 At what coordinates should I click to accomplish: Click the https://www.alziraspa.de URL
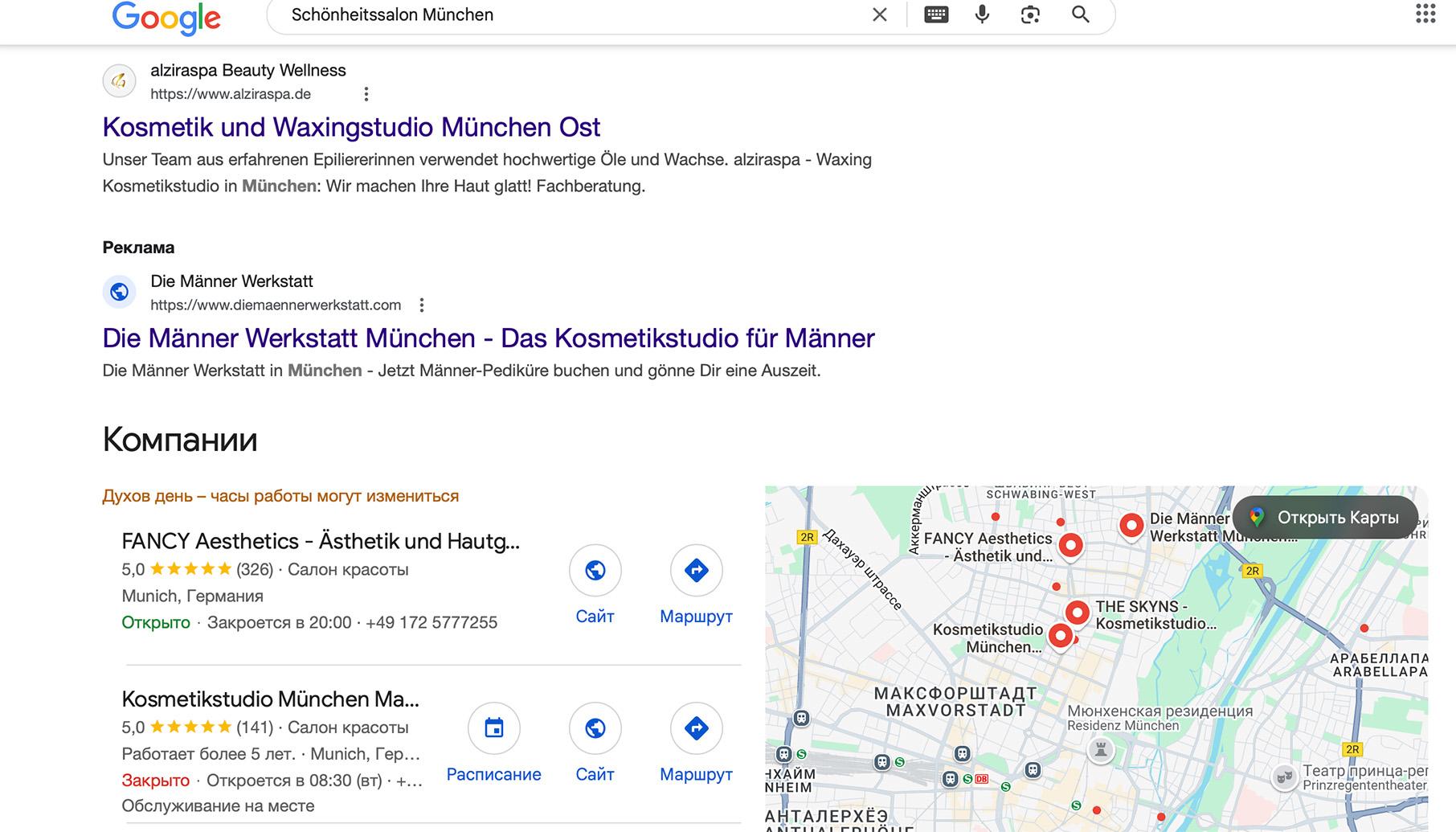click(231, 94)
